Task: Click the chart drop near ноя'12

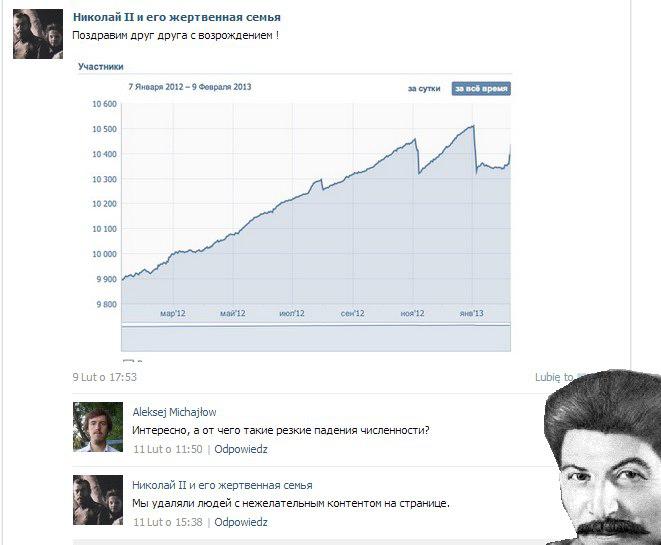Action: [417, 156]
